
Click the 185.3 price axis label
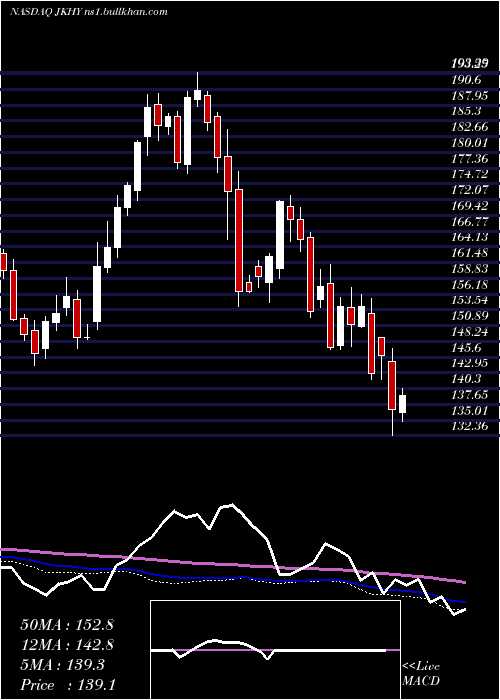[x=466, y=111]
